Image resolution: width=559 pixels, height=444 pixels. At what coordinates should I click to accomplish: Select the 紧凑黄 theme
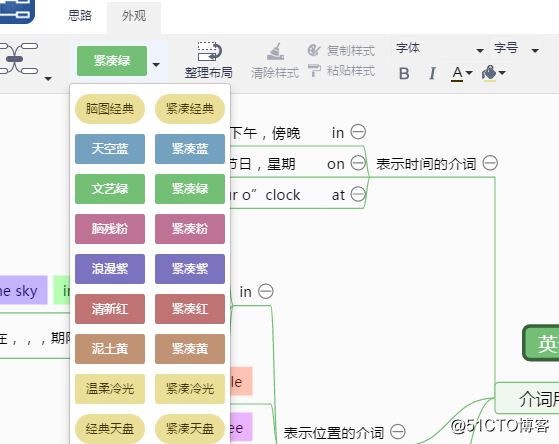(x=190, y=349)
